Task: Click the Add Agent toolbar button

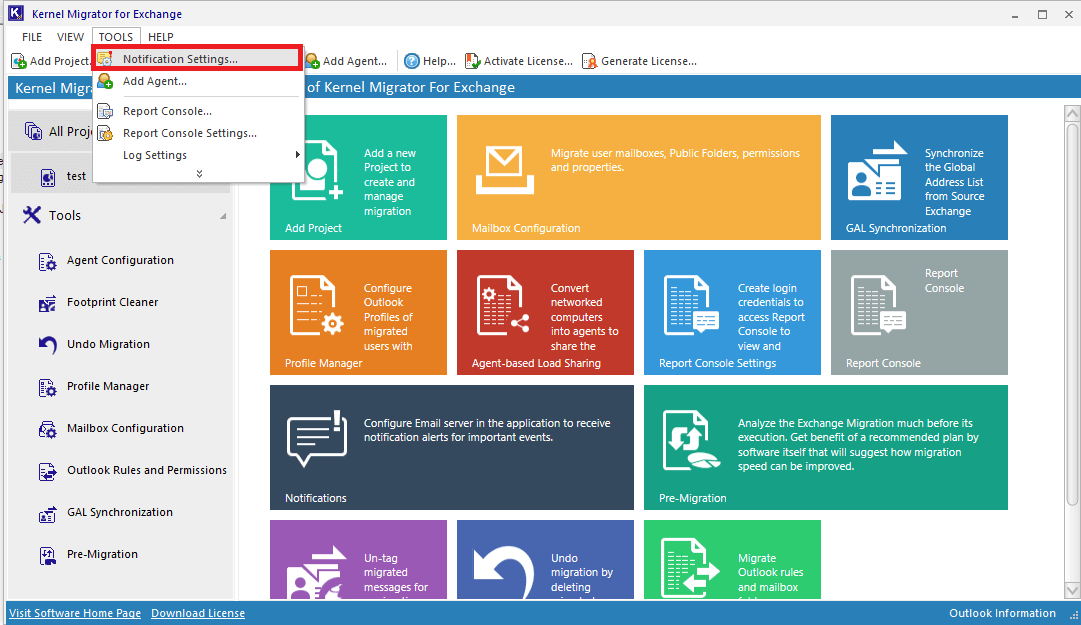Action: (346, 61)
